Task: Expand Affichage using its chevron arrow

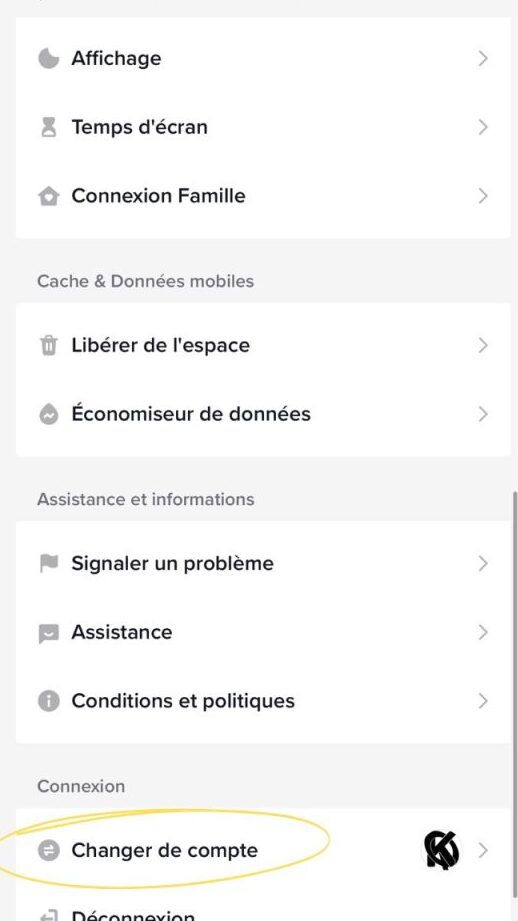Action: (x=483, y=58)
